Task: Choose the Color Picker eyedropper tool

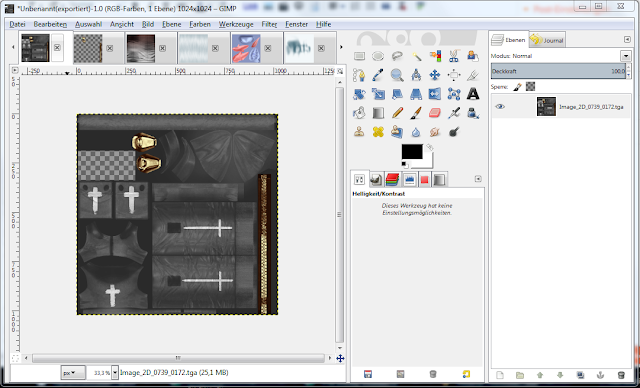Action: click(378, 75)
